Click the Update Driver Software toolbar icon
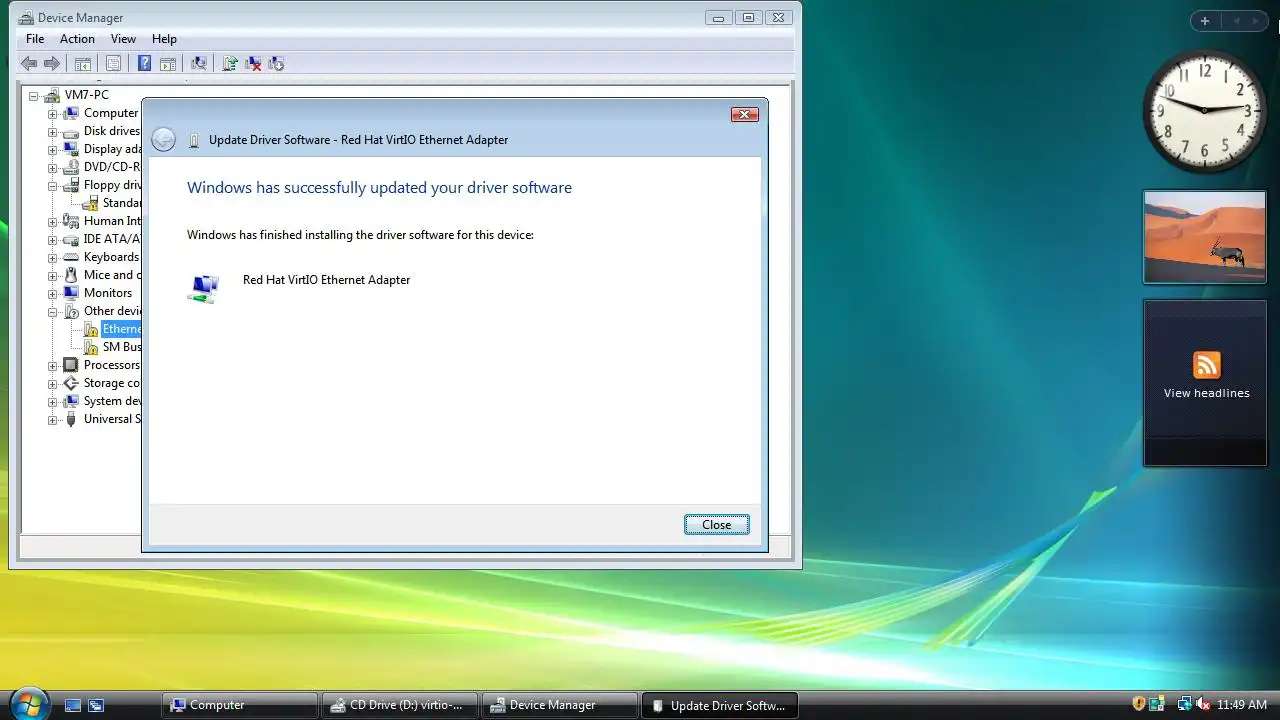This screenshot has width=1280, height=720. [x=229, y=63]
